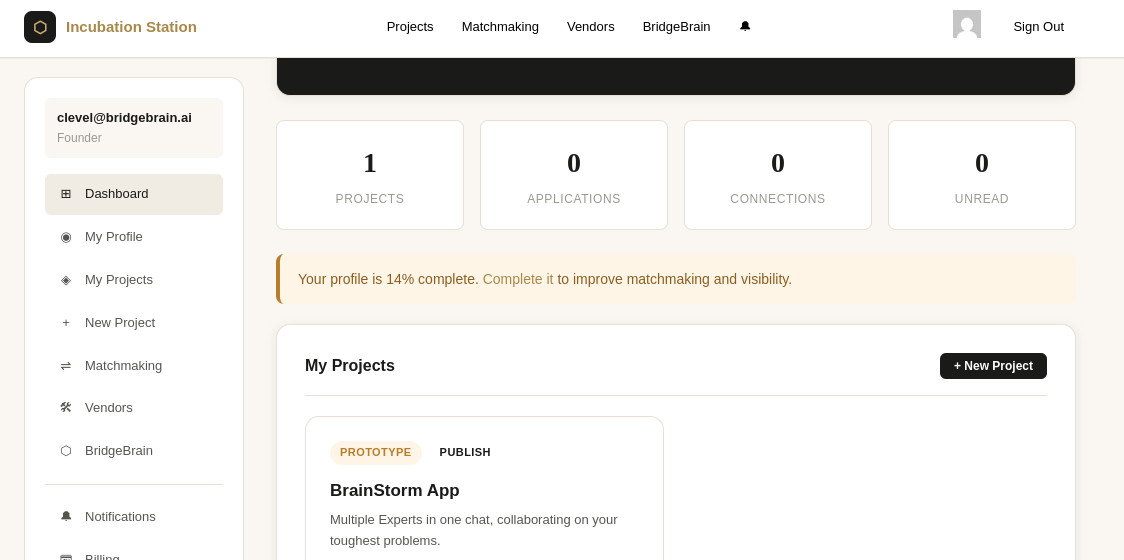Click the Sign Out link
Screen dimensions: 1124x560
(x=1038, y=27)
